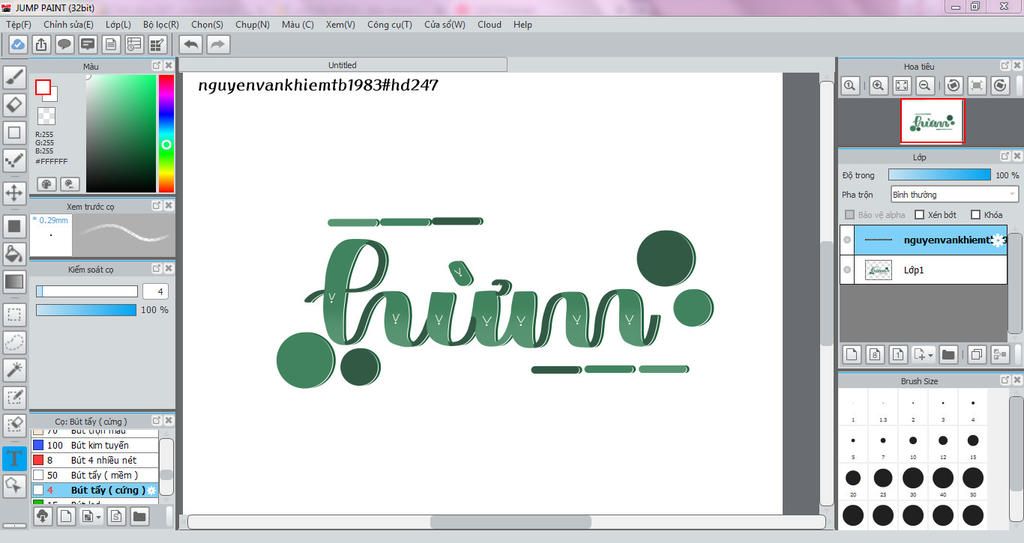Open the Pha trộn blend mode dropdown
Viewport: 1024px width, 543px height.
tap(954, 195)
